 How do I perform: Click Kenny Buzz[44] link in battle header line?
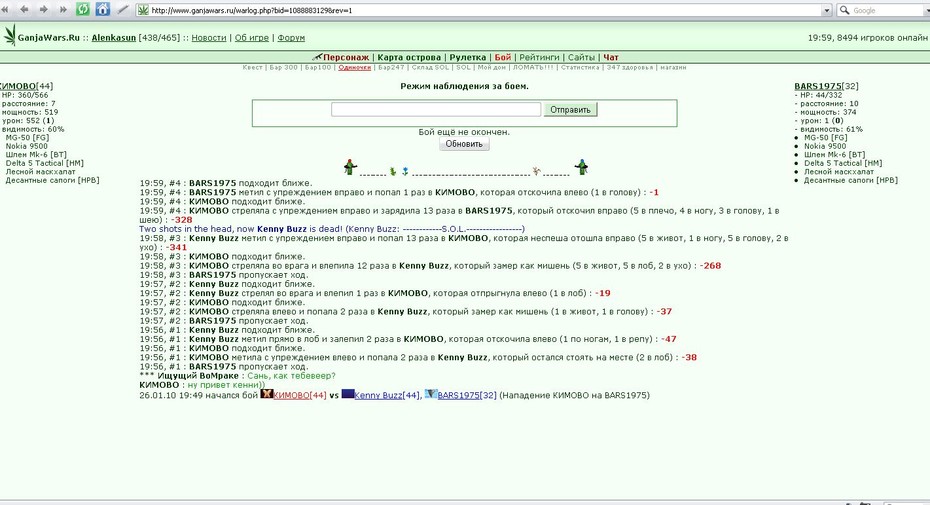pyautogui.click(x=388, y=395)
